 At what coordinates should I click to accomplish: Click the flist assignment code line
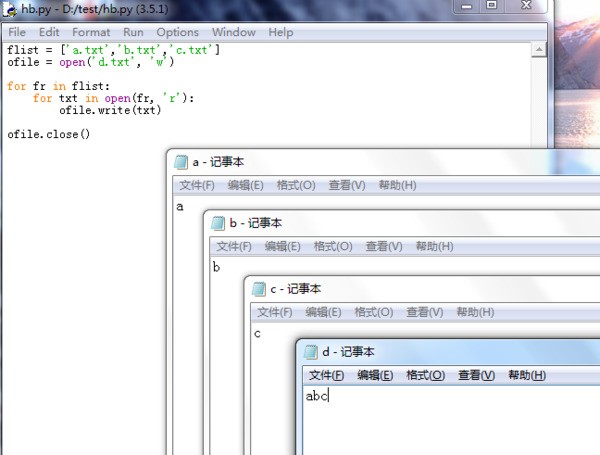point(114,50)
